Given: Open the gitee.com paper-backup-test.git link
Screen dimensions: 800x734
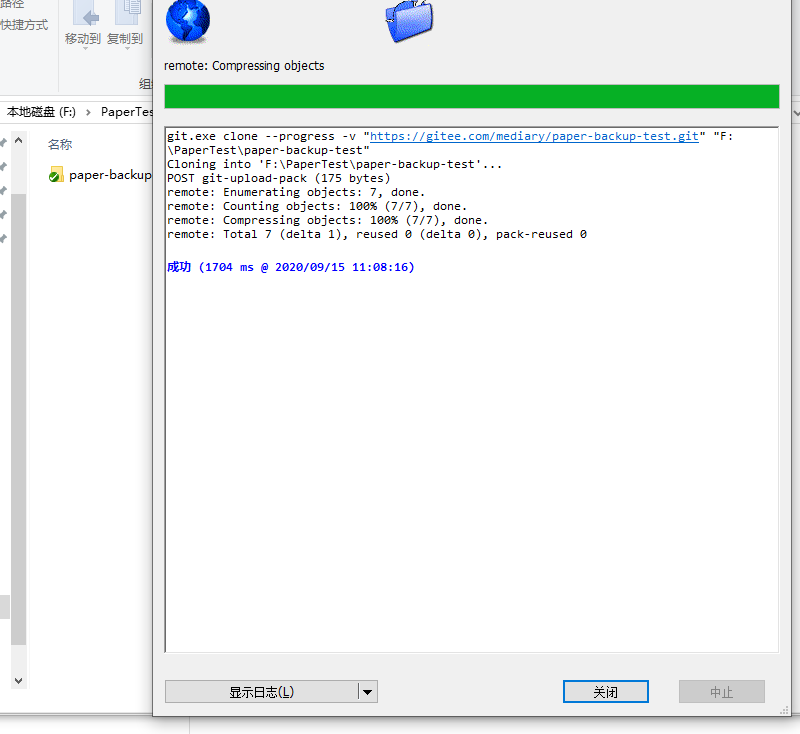Looking at the screenshot, I should 534,136.
